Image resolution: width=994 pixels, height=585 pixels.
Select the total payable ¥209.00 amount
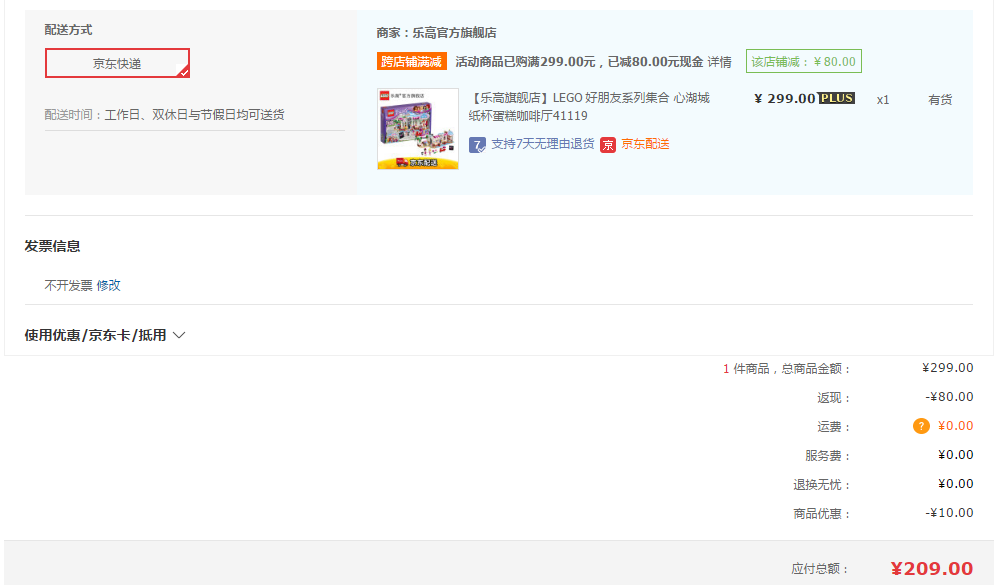point(932,569)
